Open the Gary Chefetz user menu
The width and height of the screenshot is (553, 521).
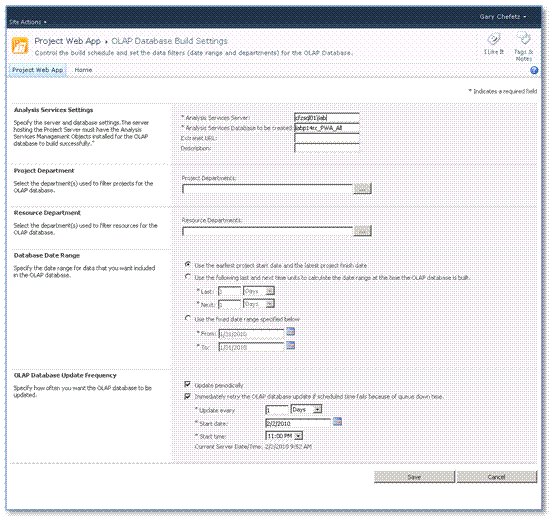pyautogui.click(x=503, y=17)
